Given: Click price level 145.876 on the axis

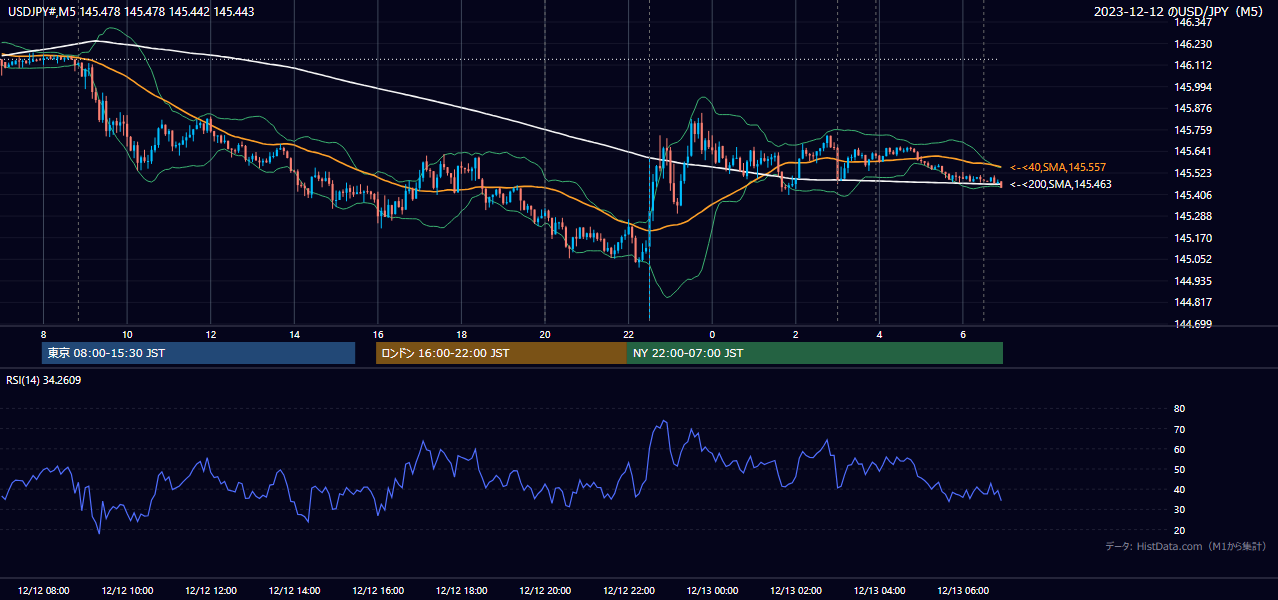Looking at the screenshot, I should 1194,108.
